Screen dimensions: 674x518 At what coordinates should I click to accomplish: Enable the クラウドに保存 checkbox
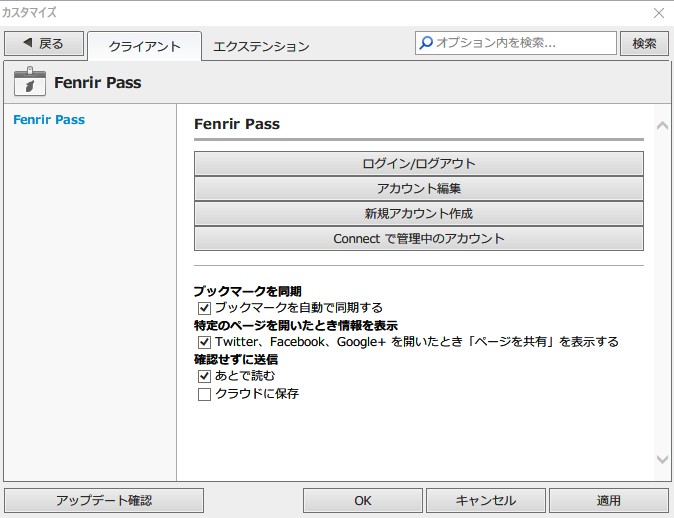tap(204, 394)
